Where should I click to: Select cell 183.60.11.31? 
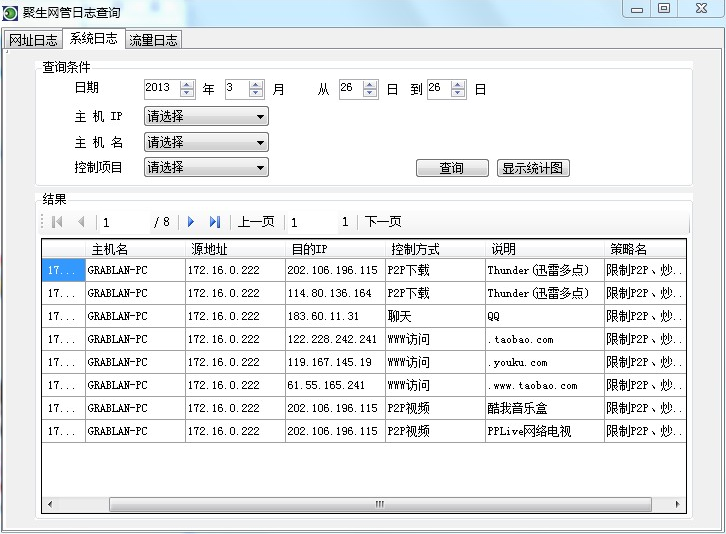coord(335,316)
